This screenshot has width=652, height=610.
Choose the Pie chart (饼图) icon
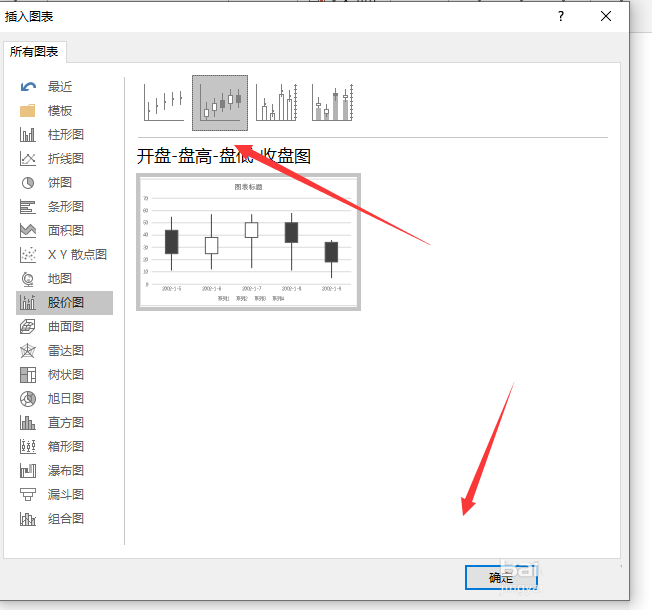[x=28, y=183]
